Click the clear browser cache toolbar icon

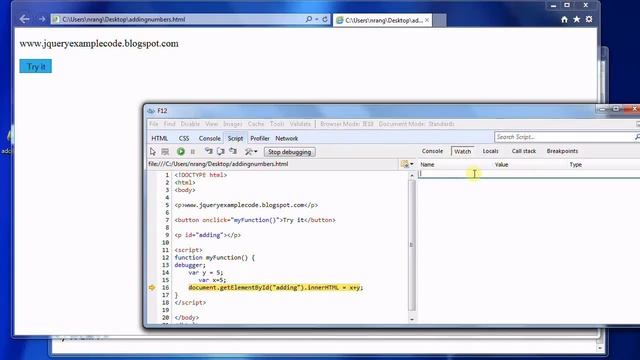pos(165,152)
